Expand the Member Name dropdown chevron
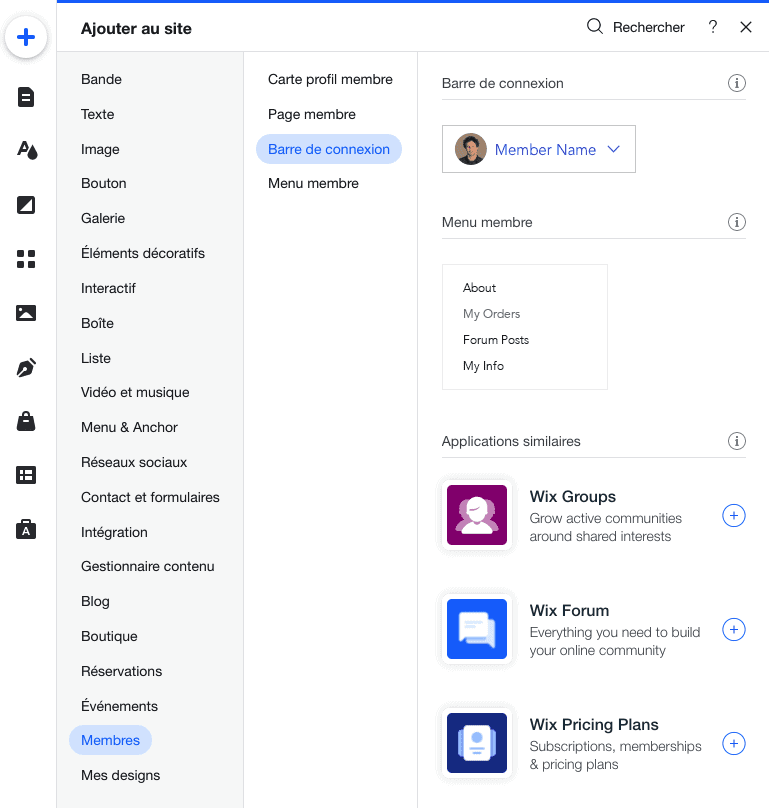Image resolution: width=769 pixels, height=808 pixels. 613,149
